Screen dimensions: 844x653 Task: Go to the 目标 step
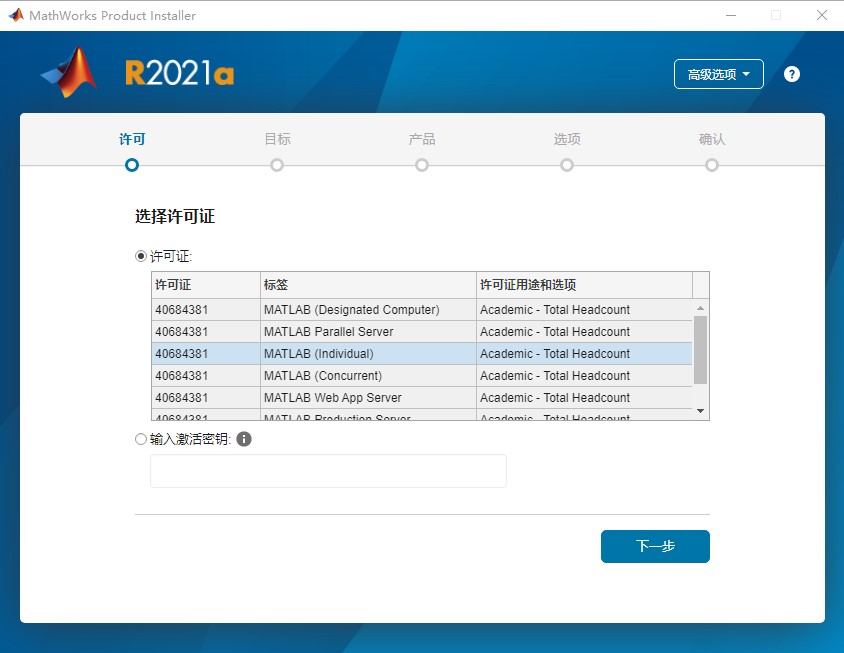[x=277, y=164]
